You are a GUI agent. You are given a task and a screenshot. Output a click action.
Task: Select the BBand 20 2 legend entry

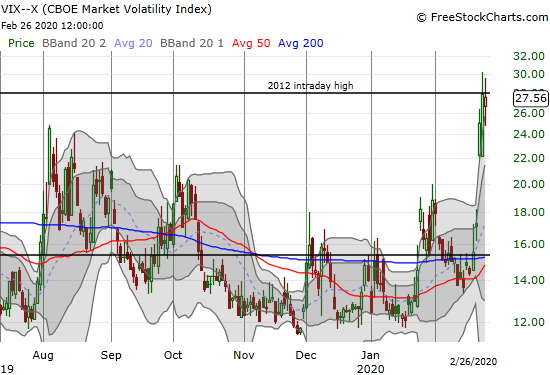tap(74, 43)
